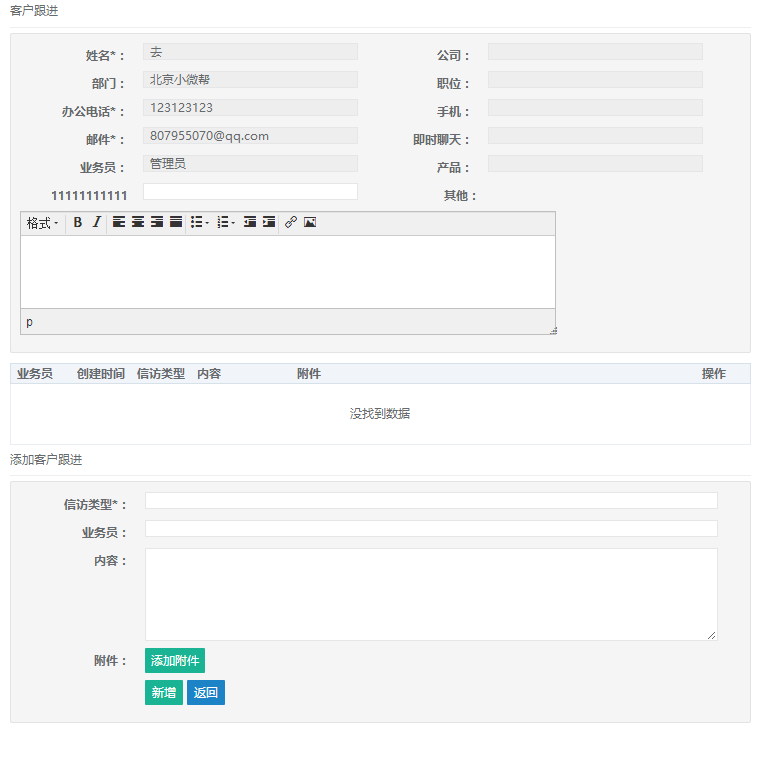Click the 操作 column header
Viewport: 763px width, 770px height.
(713, 374)
